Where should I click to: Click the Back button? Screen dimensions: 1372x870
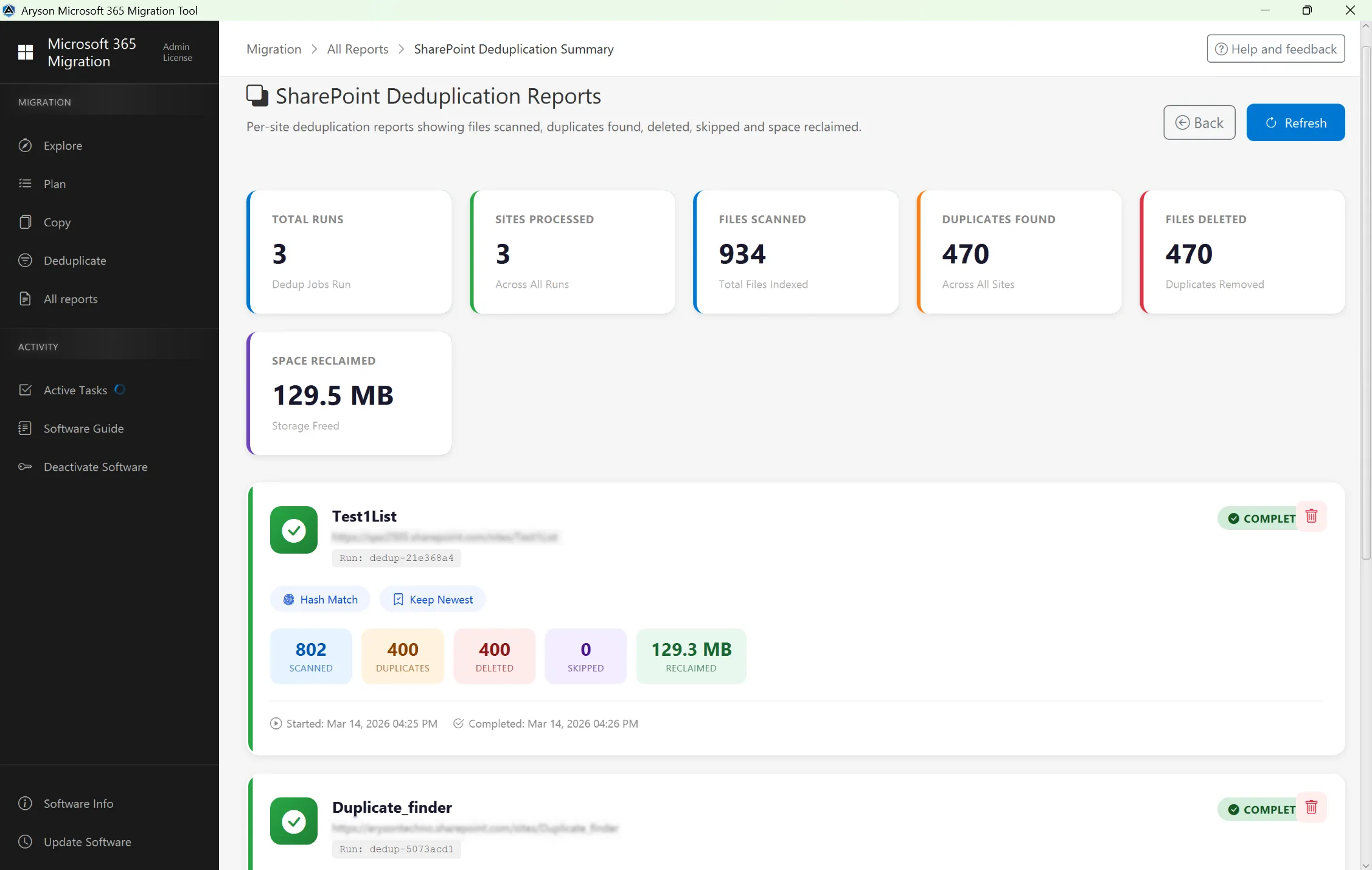1199,123
